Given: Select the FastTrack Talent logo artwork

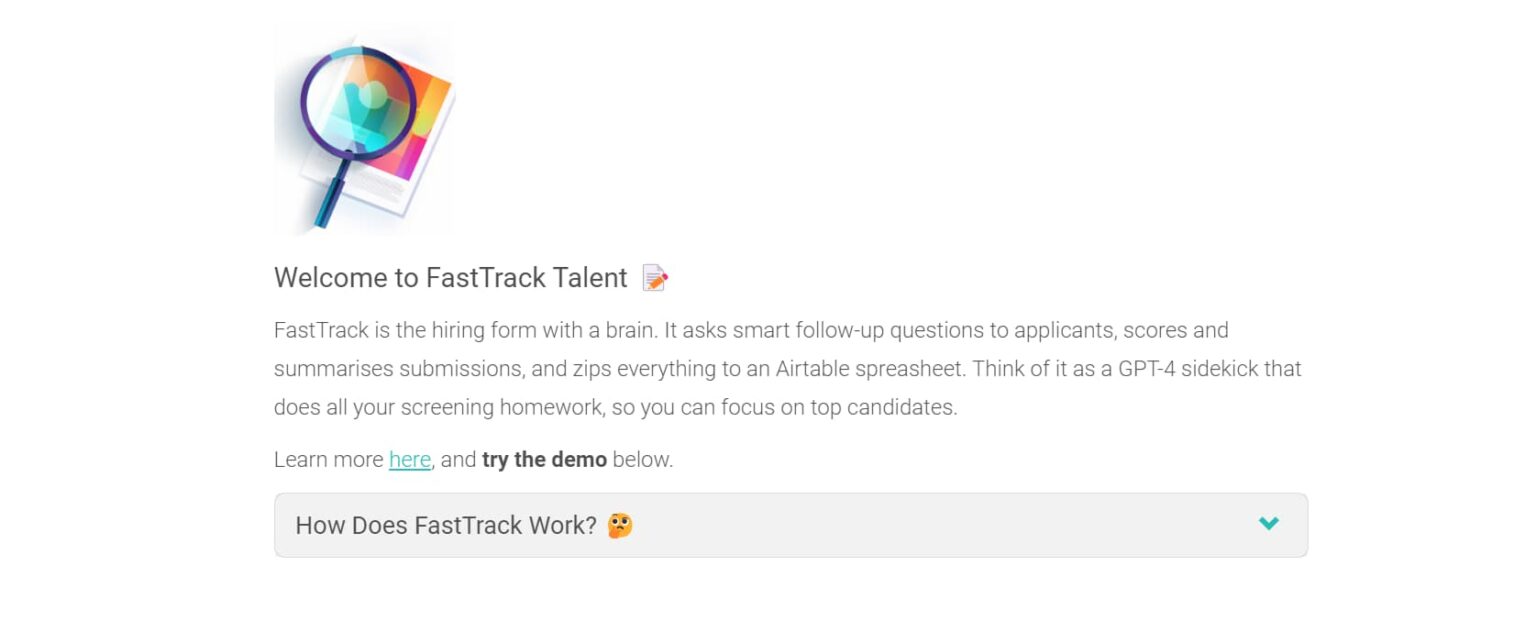Looking at the screenshot, I should (x=363, y=128).
